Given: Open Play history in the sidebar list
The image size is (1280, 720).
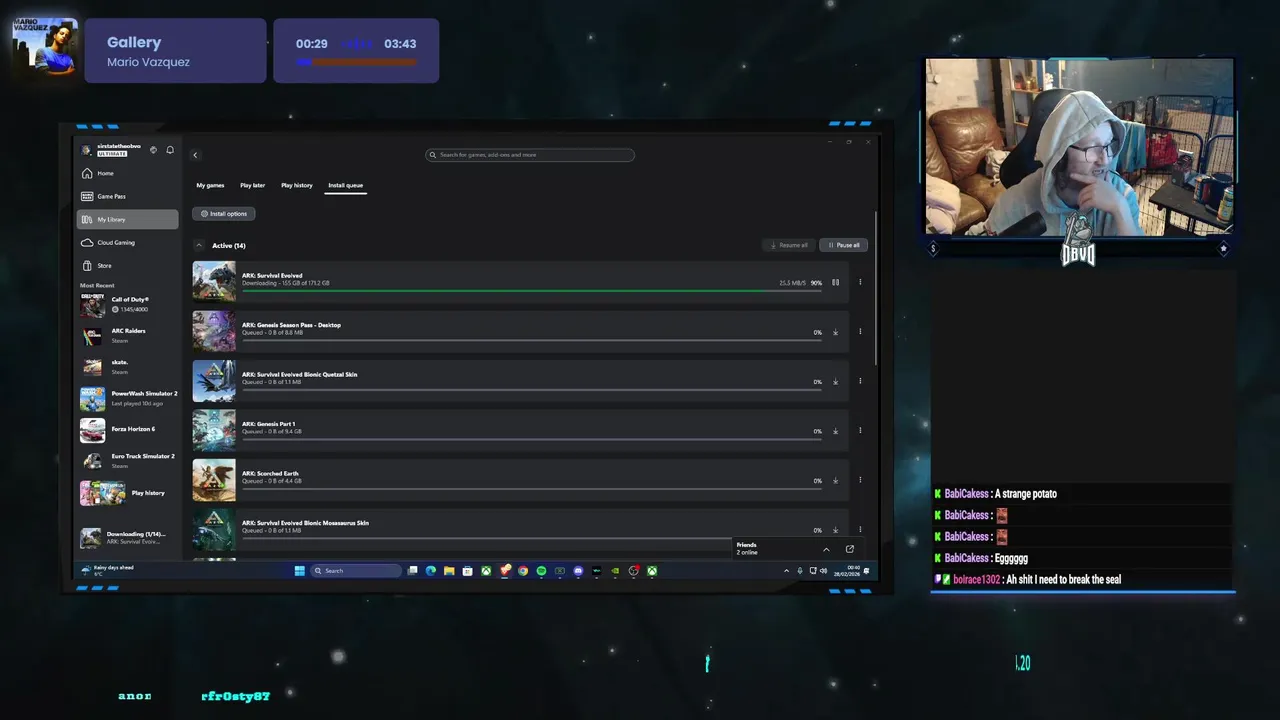Looking at the screenshot, I should coord(128,492).
